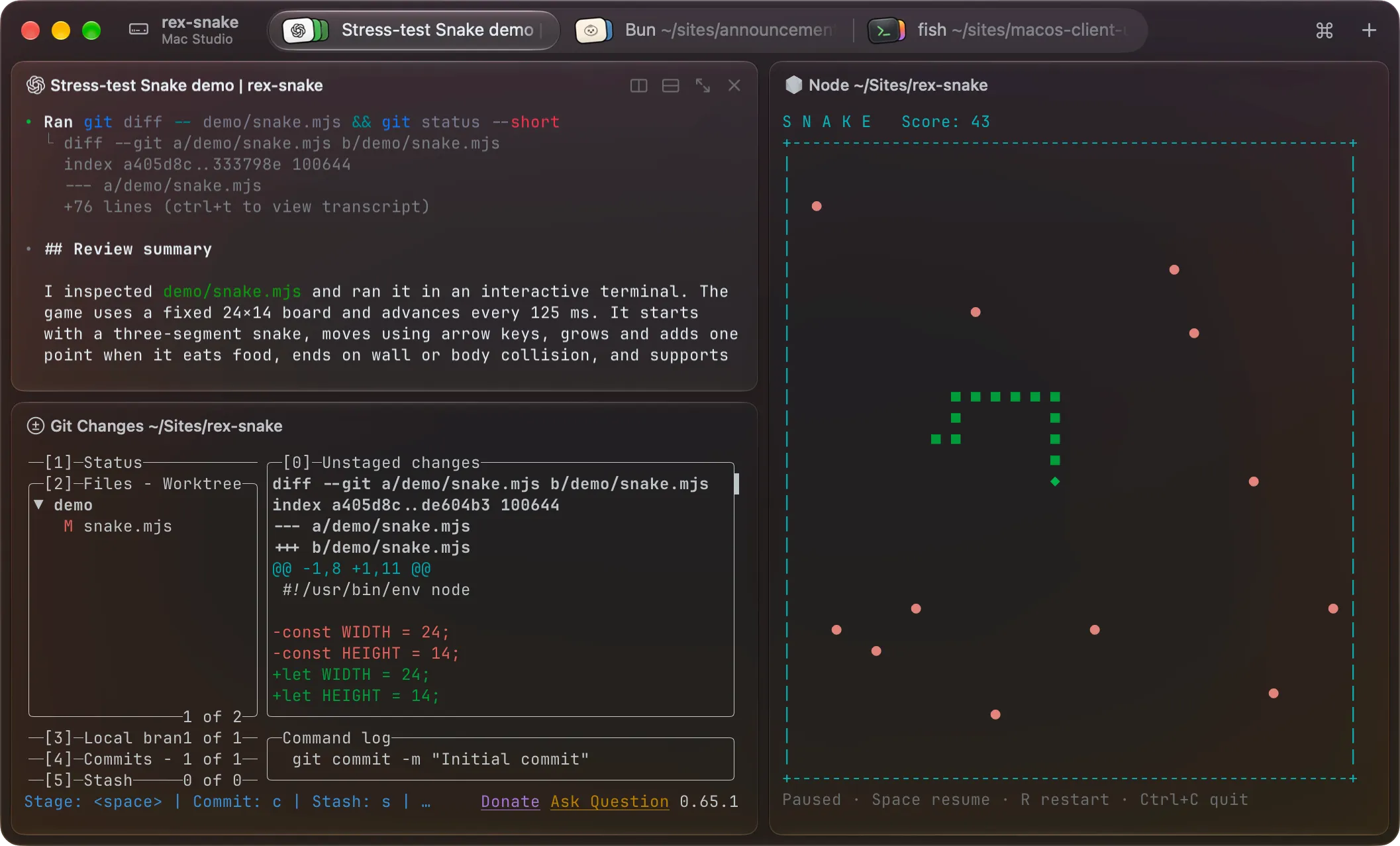Image resolution: width=1400 pixels, height=846 pixels.
Task: Switch to Bun ~/sites/announcement tab
Action: [x=706, y=30]
